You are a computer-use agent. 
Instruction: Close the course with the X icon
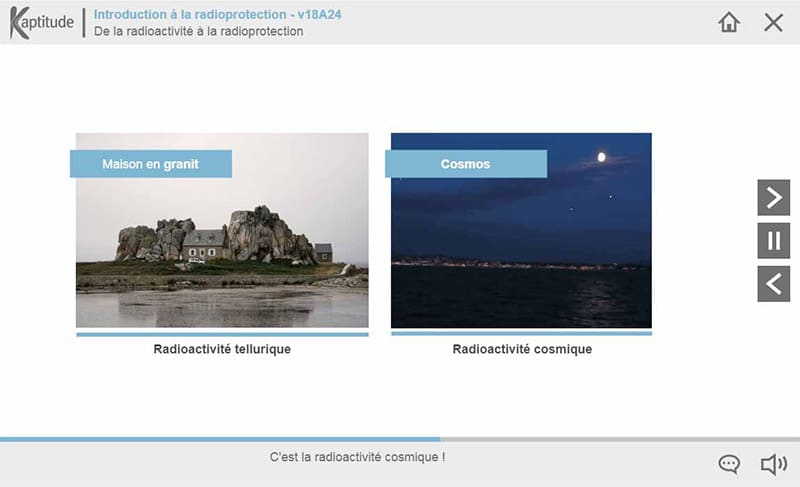773,22
